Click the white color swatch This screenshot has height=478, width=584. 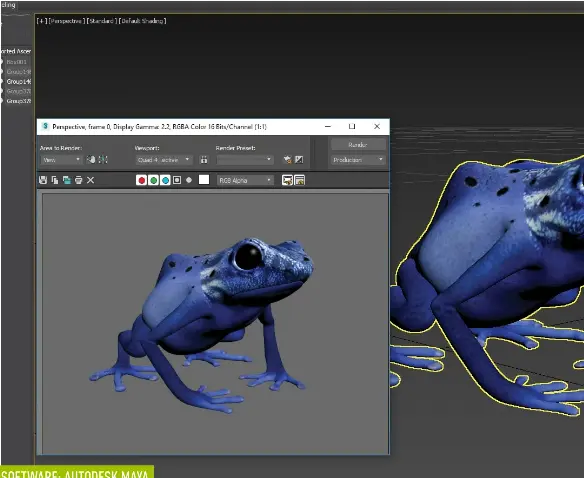pyautogui.click(x=204, y=180)
